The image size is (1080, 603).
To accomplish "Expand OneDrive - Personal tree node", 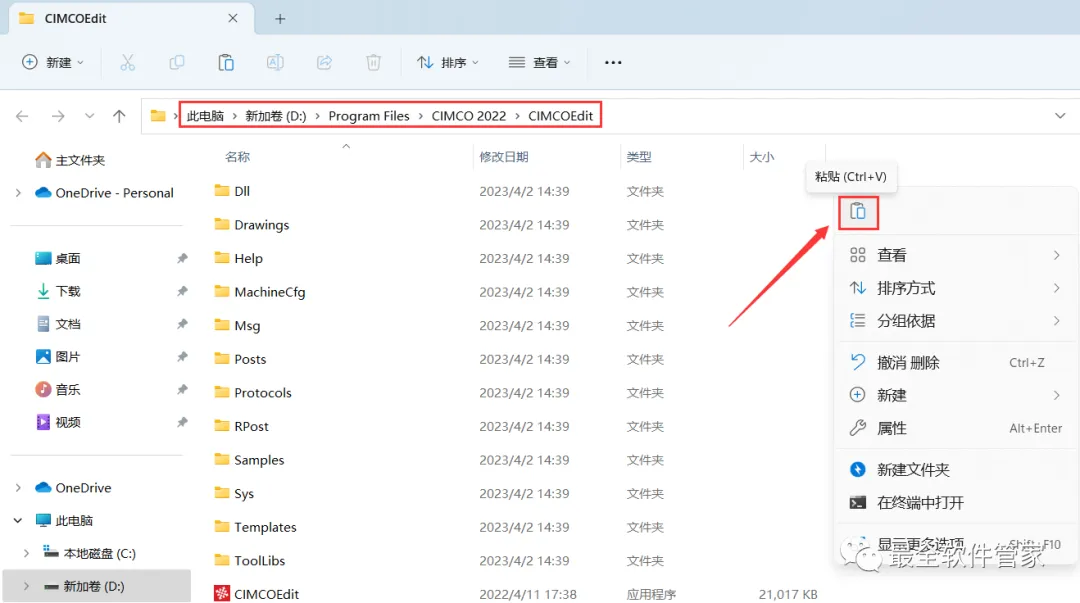I will pyautogui.click(x=19, y=193).
